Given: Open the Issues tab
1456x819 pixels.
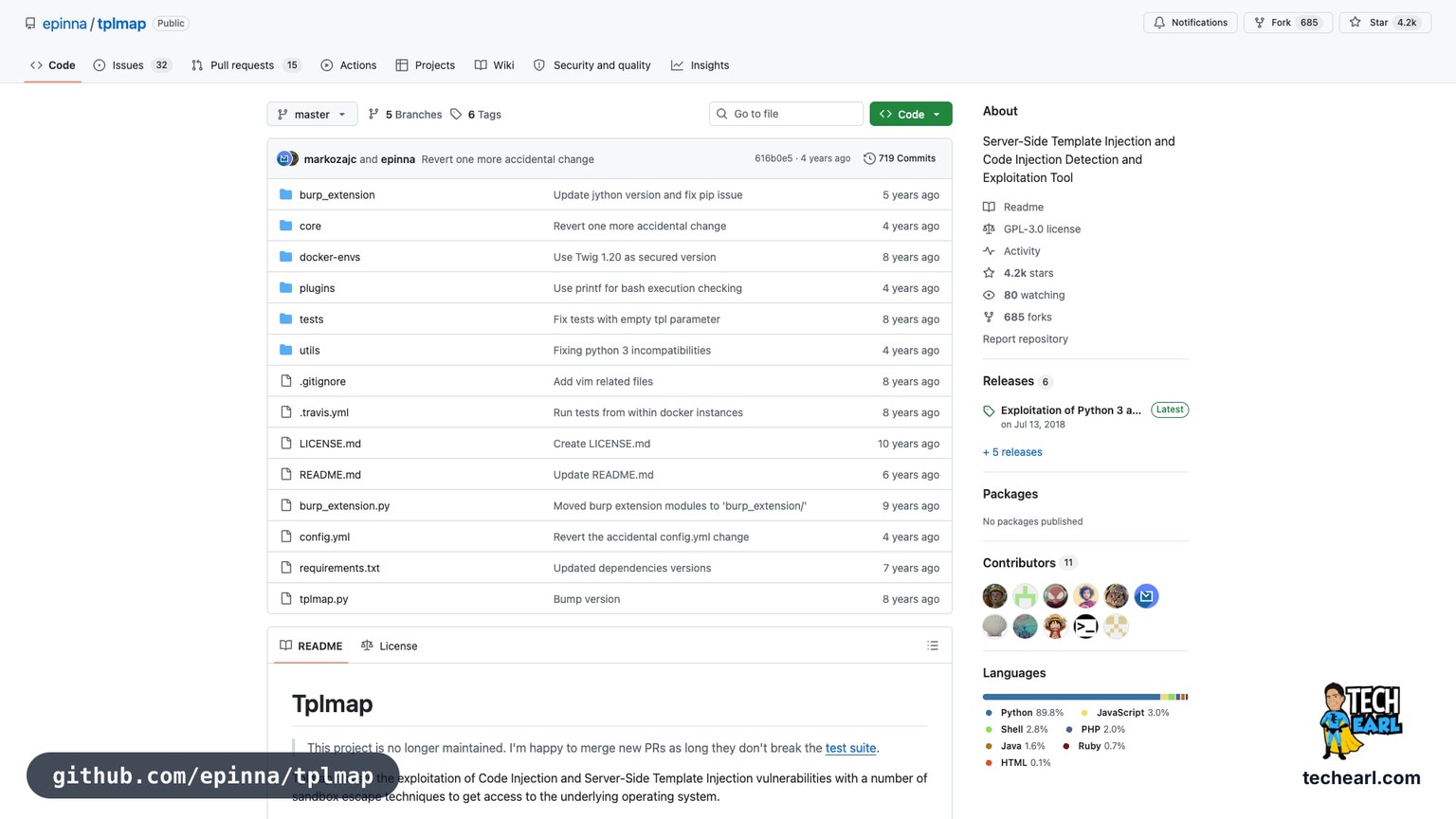Looking at the screenshot, I should (132, 65).
